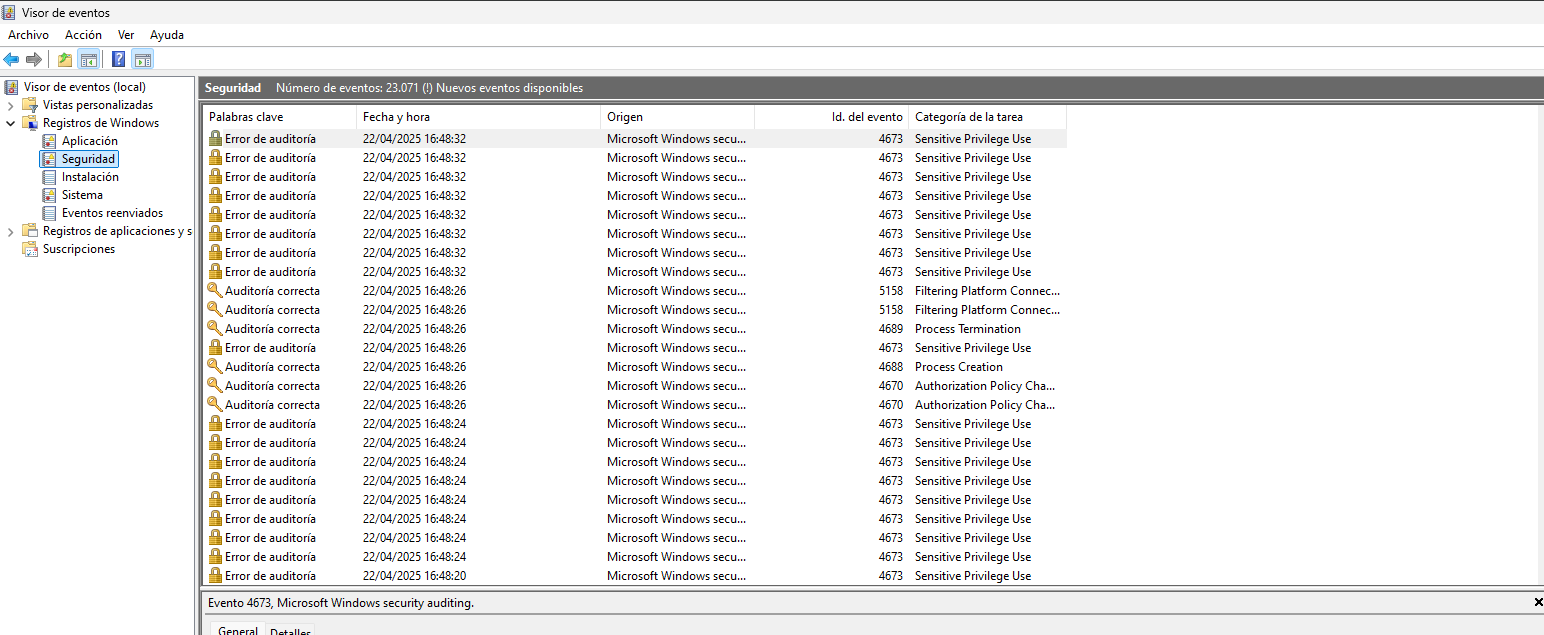Expand Registros de aplicaciones y servicios node
The height and width of the screenshot is (635, 1544).
11,231
